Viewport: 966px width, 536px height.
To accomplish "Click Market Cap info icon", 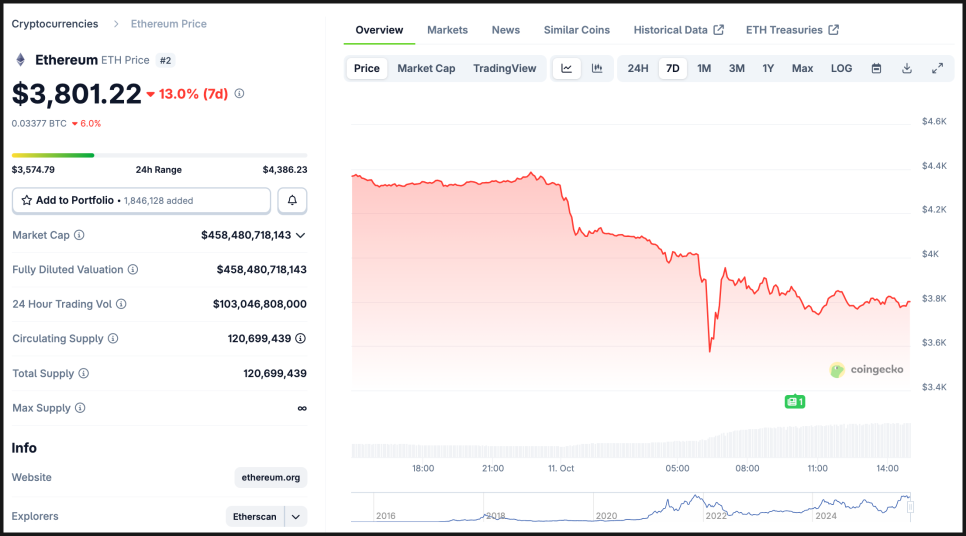I will [80, 235].
